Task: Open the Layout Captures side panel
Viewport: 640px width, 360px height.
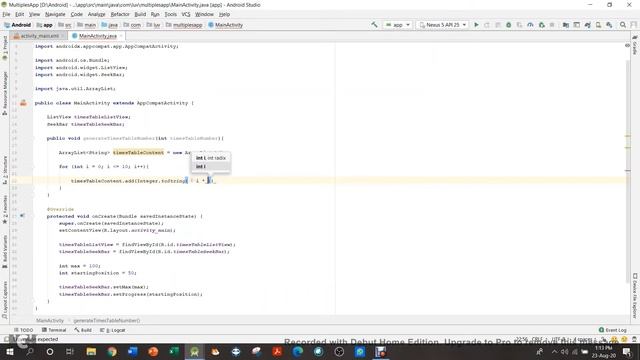Action: 5,300
